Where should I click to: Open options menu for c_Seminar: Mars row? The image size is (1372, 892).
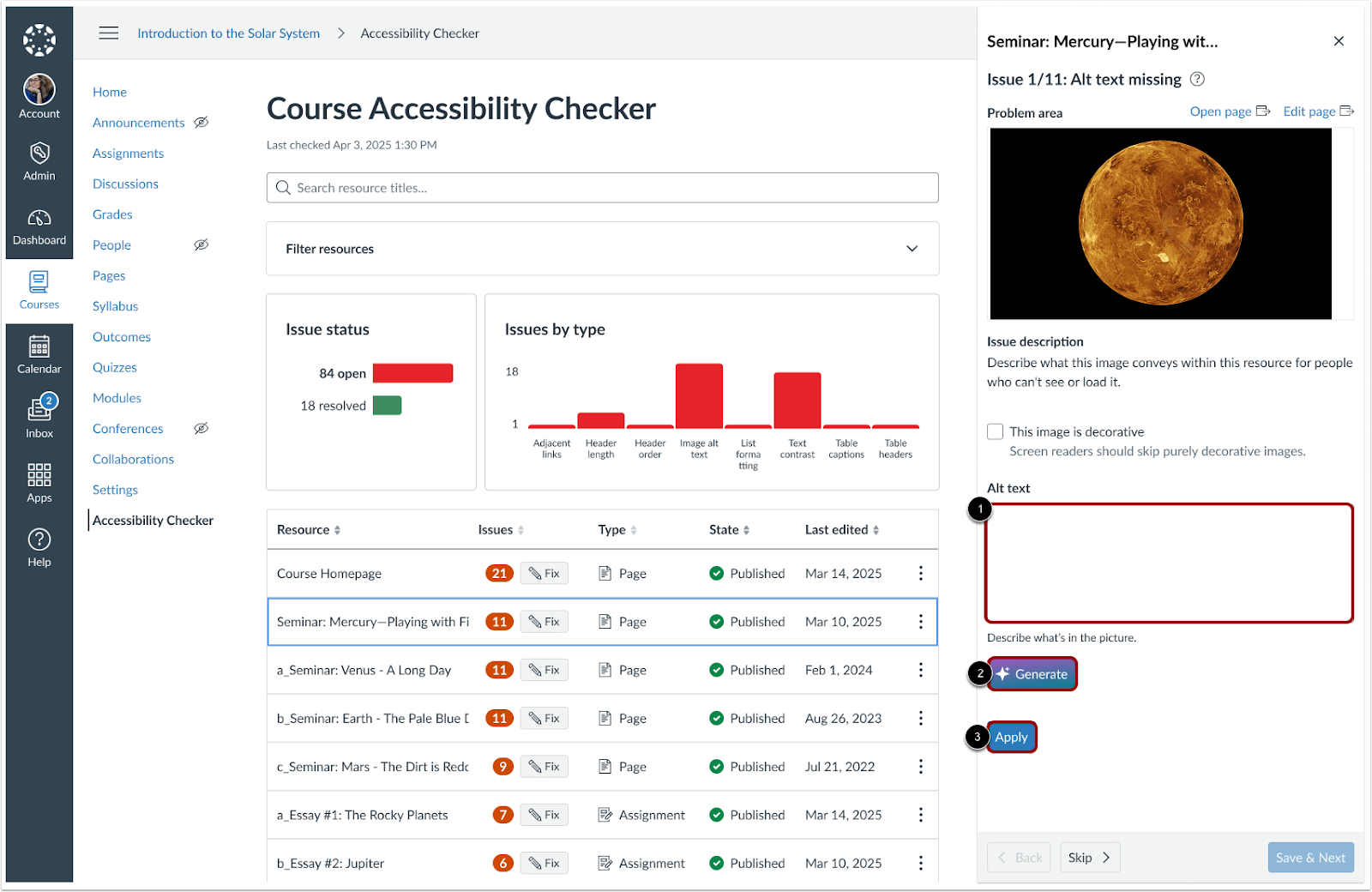[921, 767]
